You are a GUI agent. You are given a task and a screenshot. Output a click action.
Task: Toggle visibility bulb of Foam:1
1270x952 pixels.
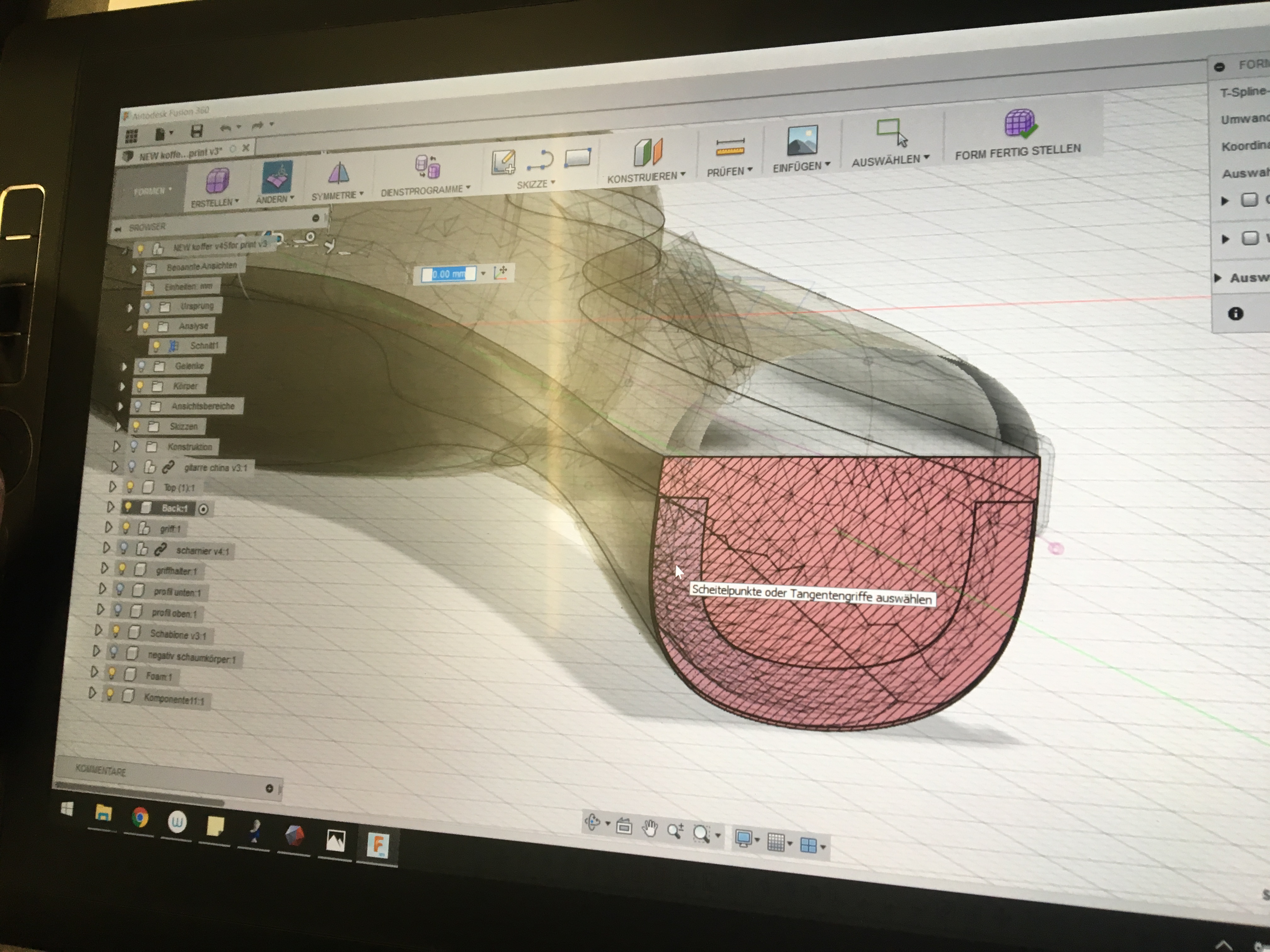(112, 673)
